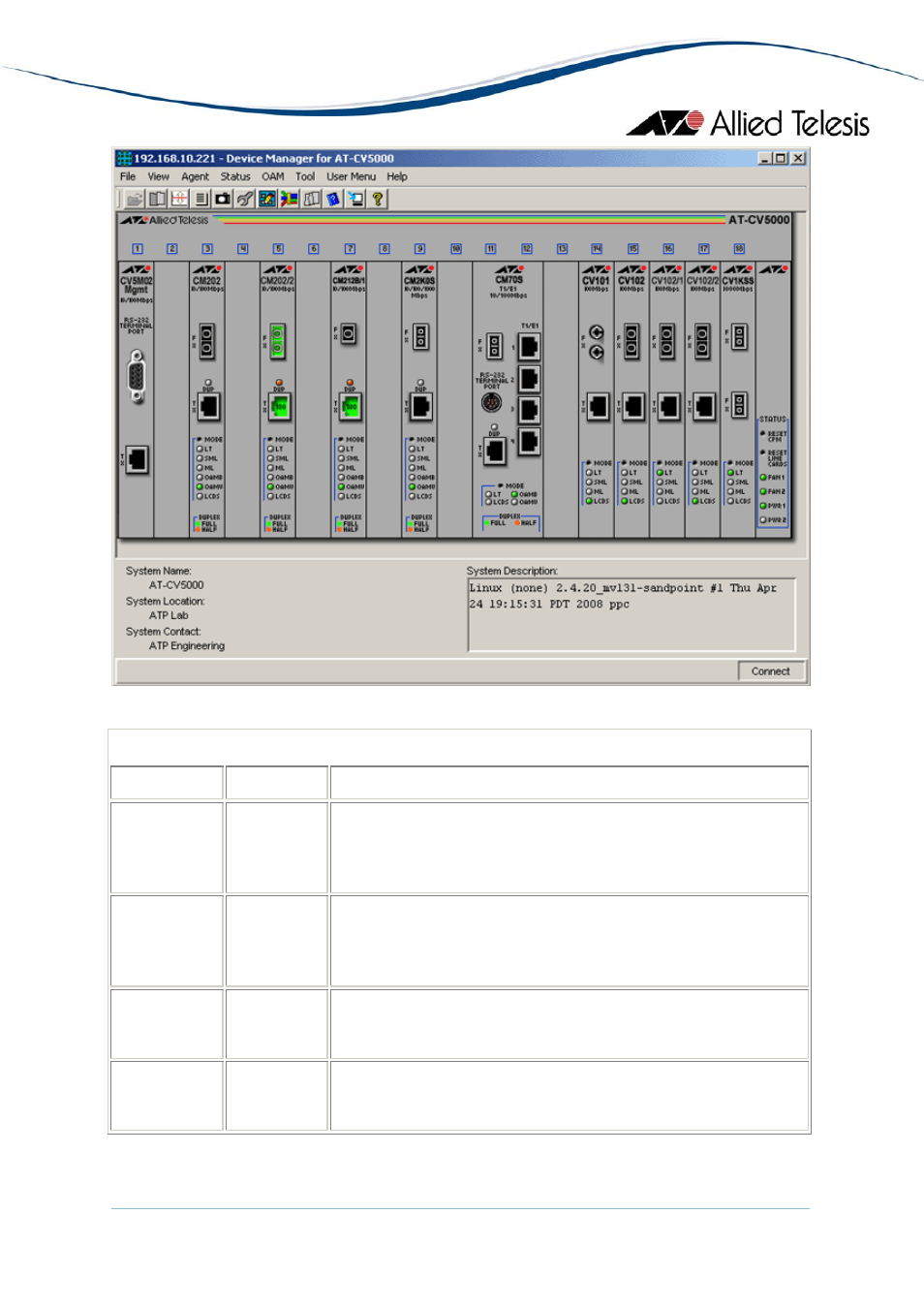Click T1/E1 port 4 on CM70S card
The width and height of the screenshot is (924, 1308).
click(x=529, y=442)
